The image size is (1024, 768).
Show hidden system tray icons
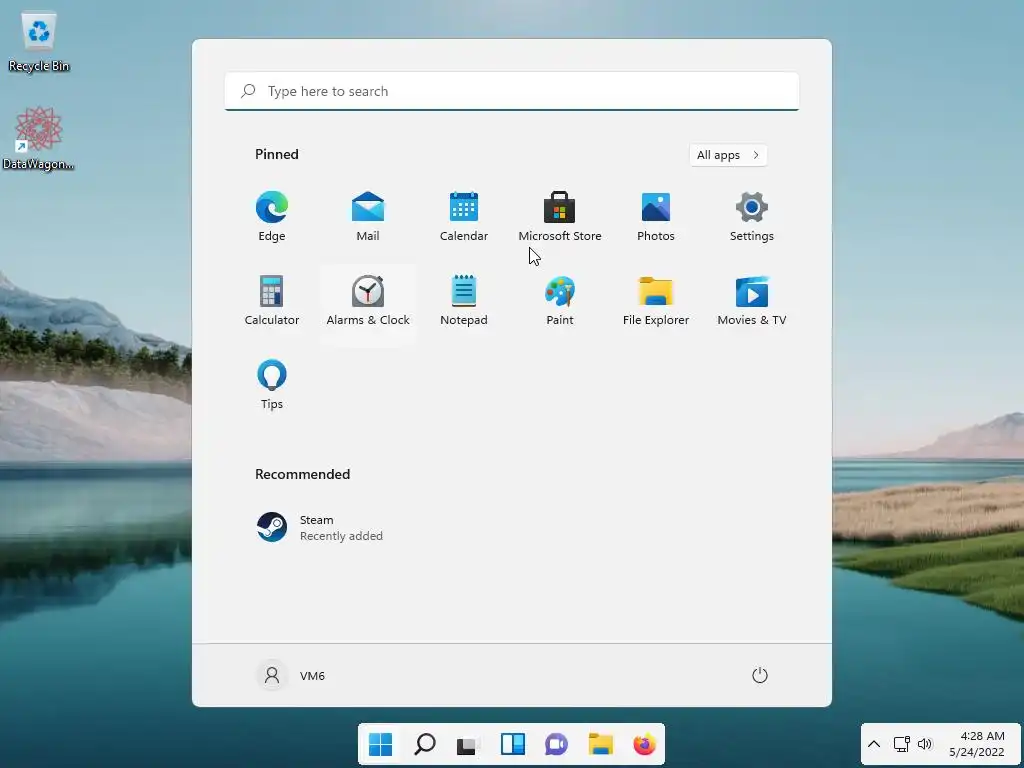pyautogui.click(x=874, y=744)
